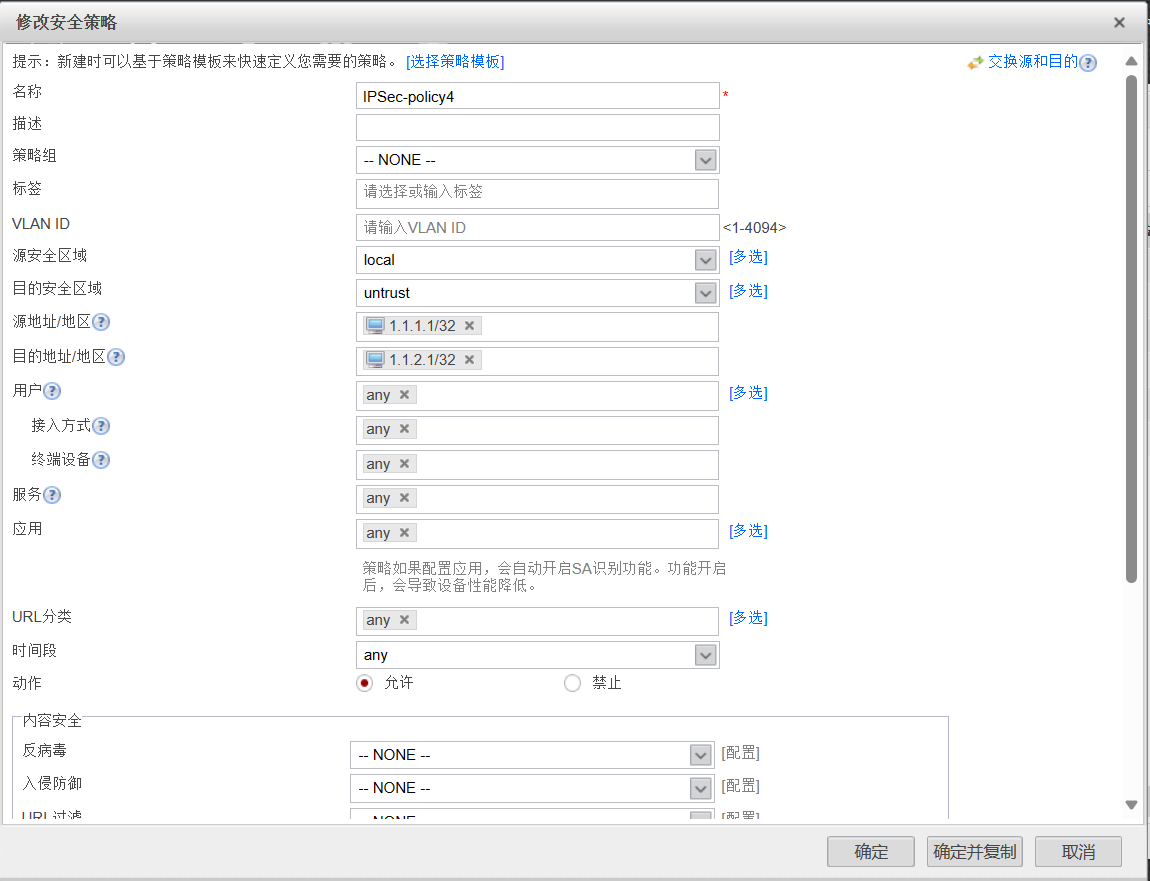
Task: Remove destination address 1.1.2.1/32 tag
Action: tap(469, 359)
